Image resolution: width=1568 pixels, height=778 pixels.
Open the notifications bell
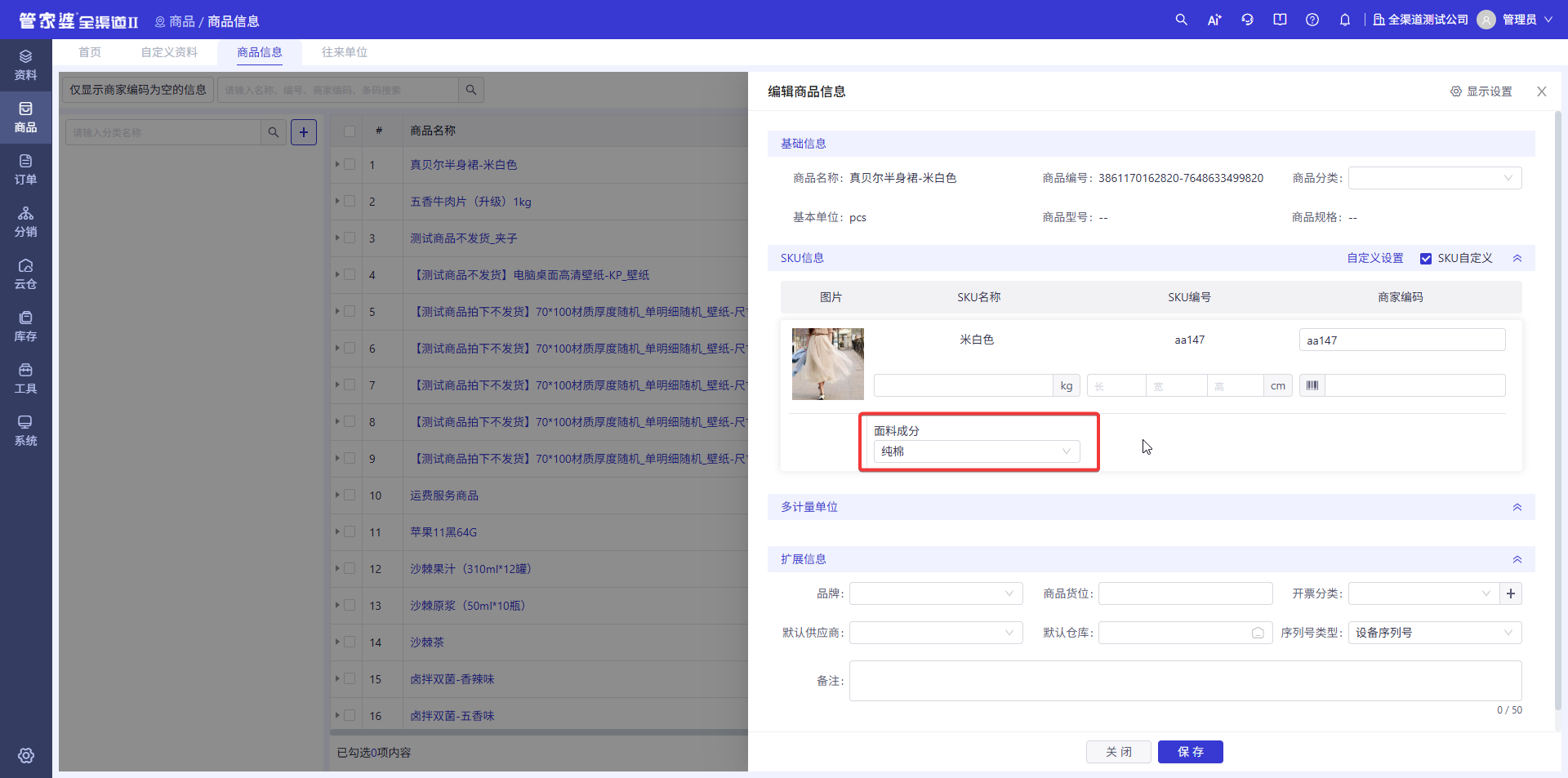[x=1345, y=20]
